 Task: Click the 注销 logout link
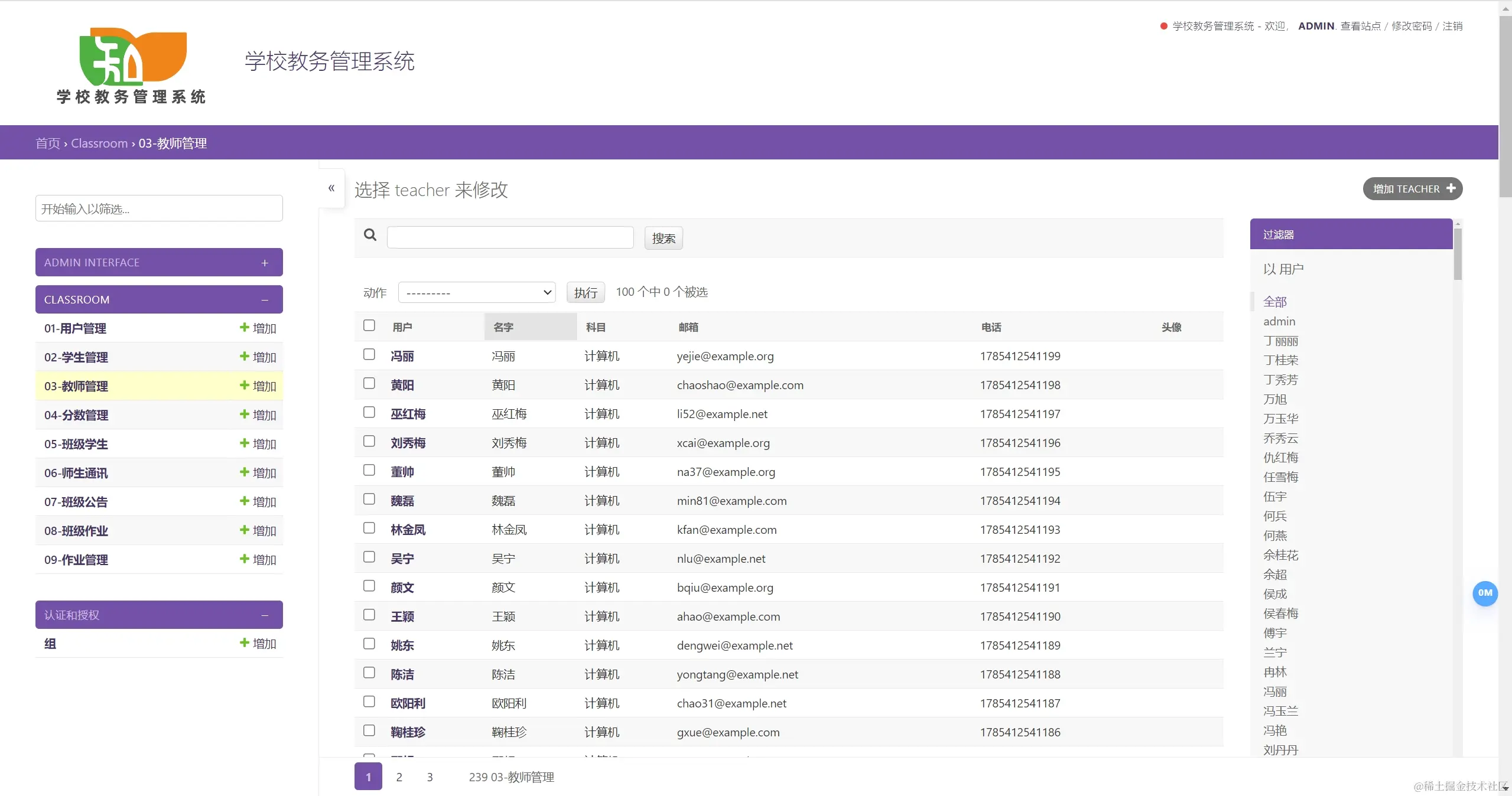[x=1452, y=26]
